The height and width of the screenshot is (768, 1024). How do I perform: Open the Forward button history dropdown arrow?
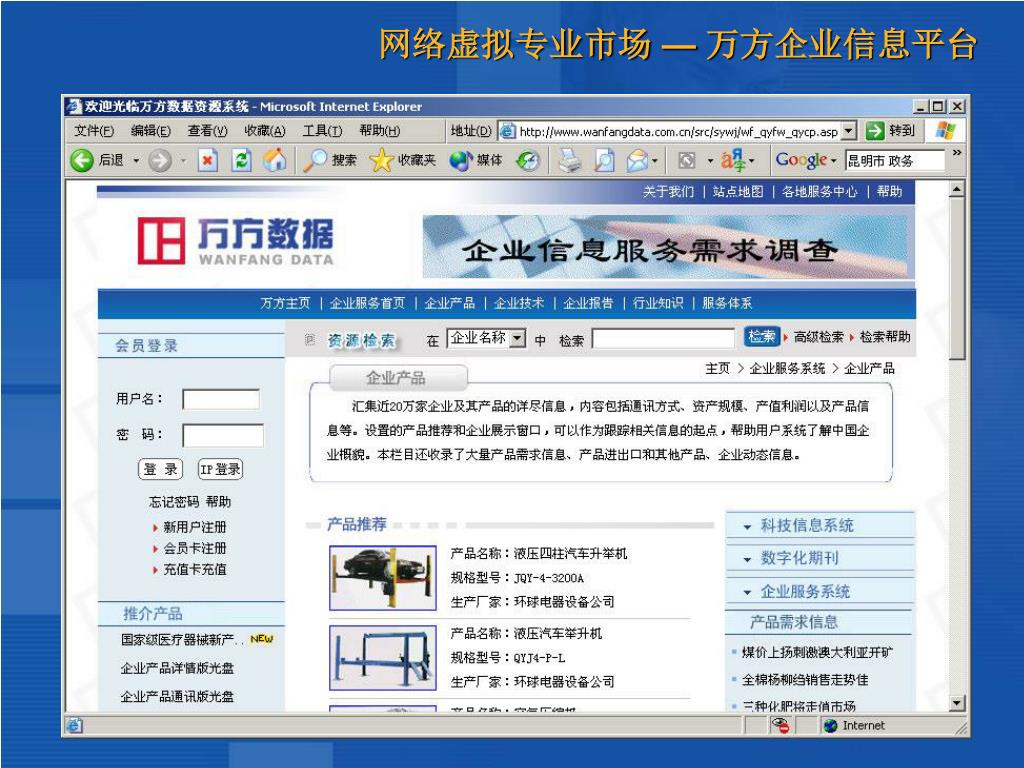[x=184, y=160]
